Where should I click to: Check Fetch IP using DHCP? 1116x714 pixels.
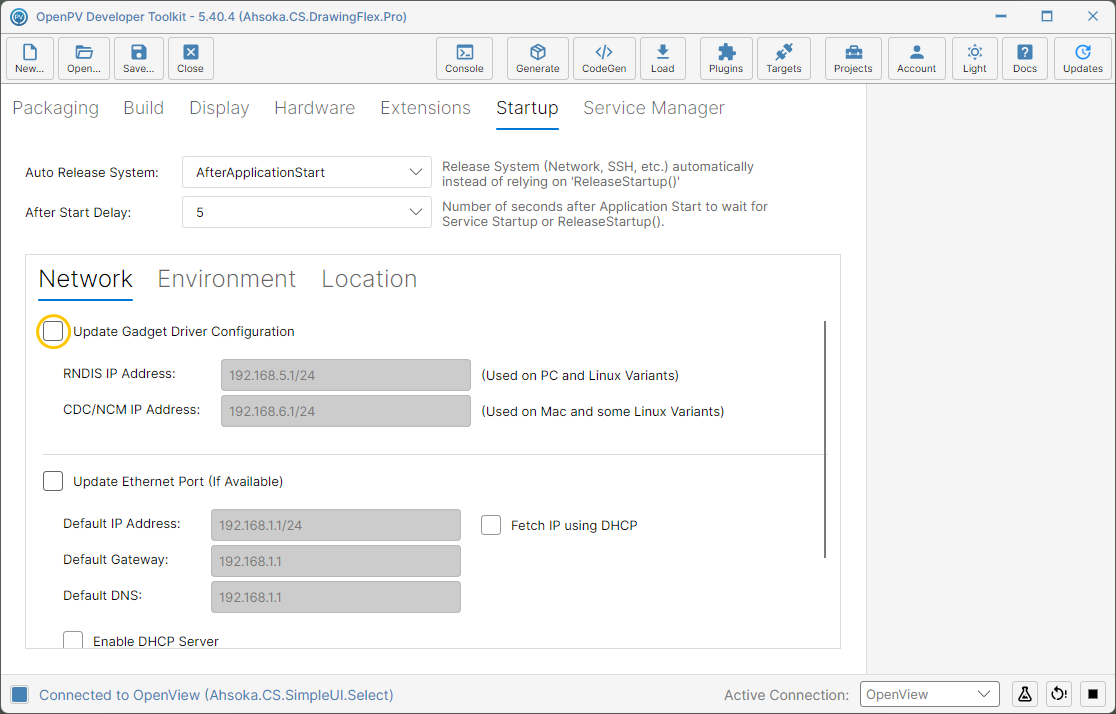tap(491, 525)
